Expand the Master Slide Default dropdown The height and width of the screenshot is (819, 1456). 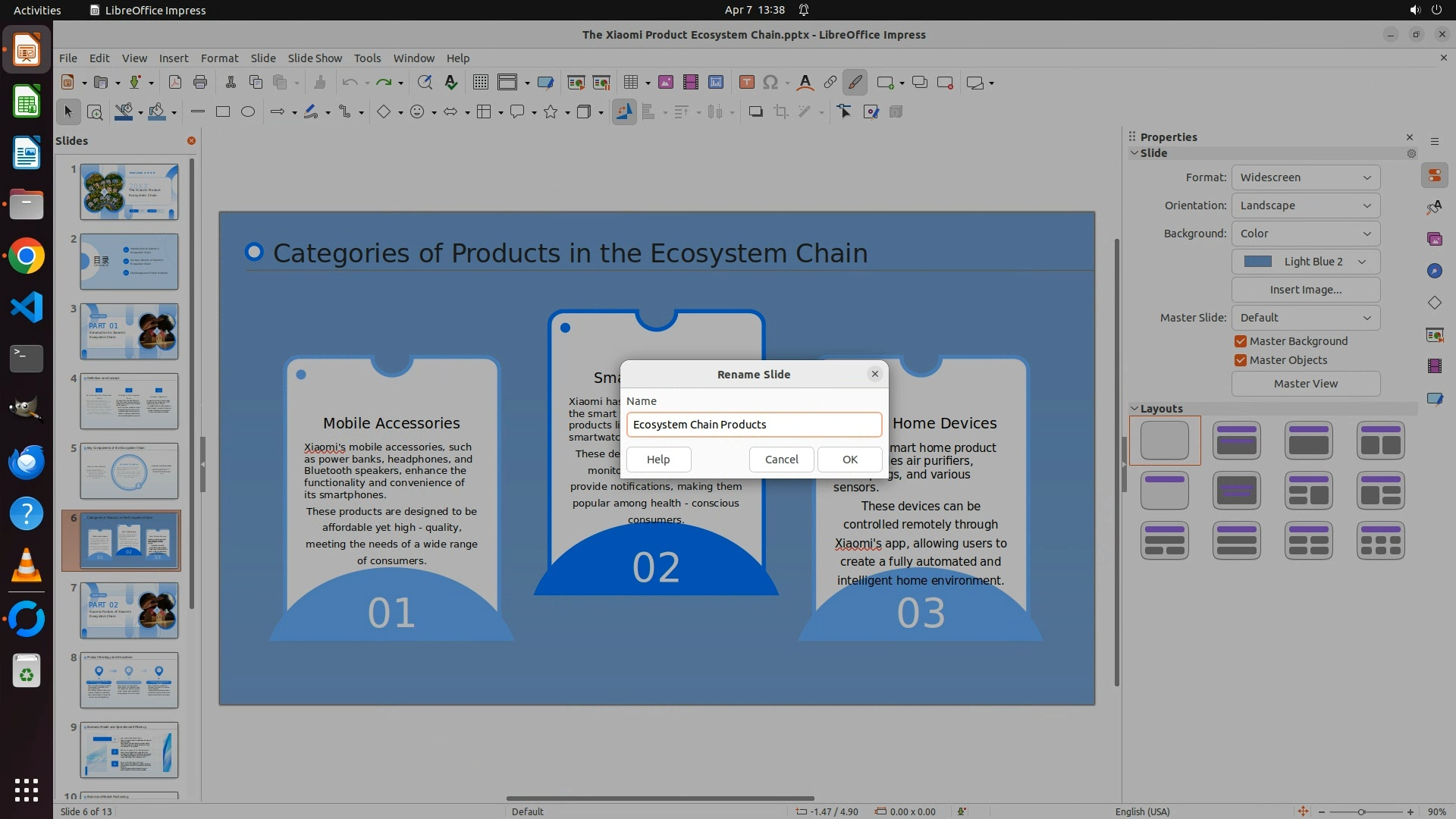click(1305, 318)
